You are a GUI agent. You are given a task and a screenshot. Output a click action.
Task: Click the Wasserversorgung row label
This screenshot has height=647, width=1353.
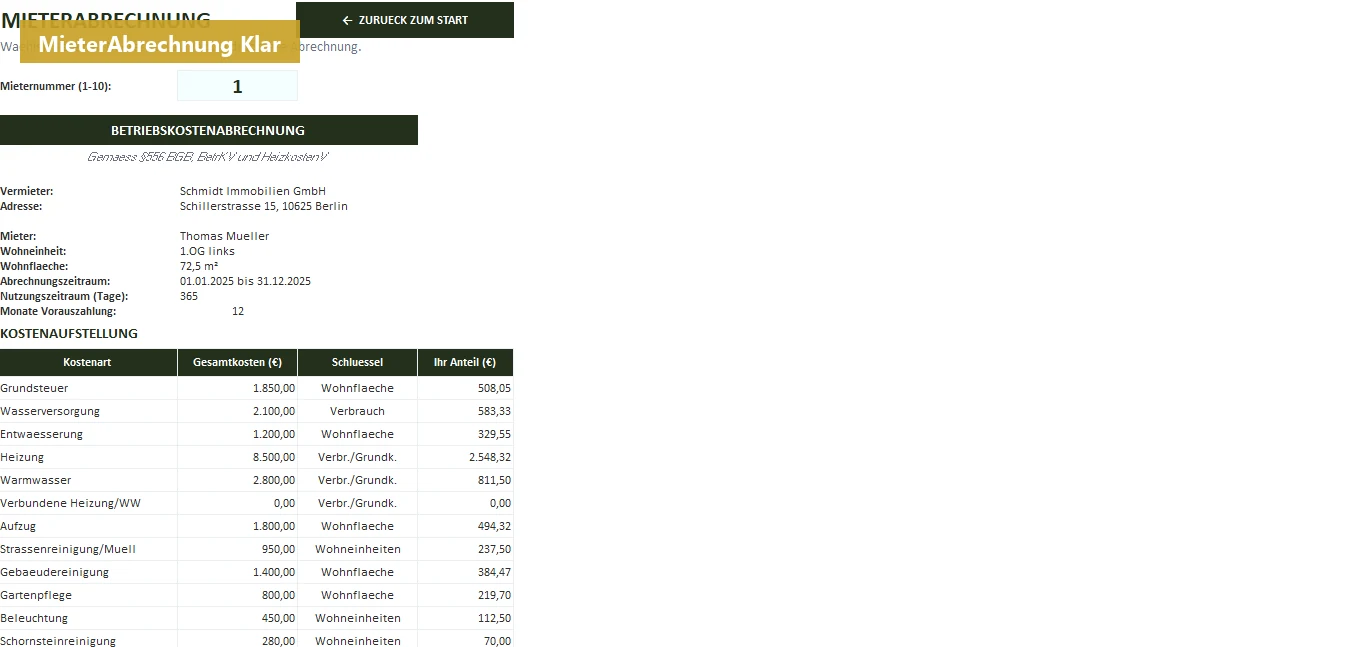coord(50,411)
